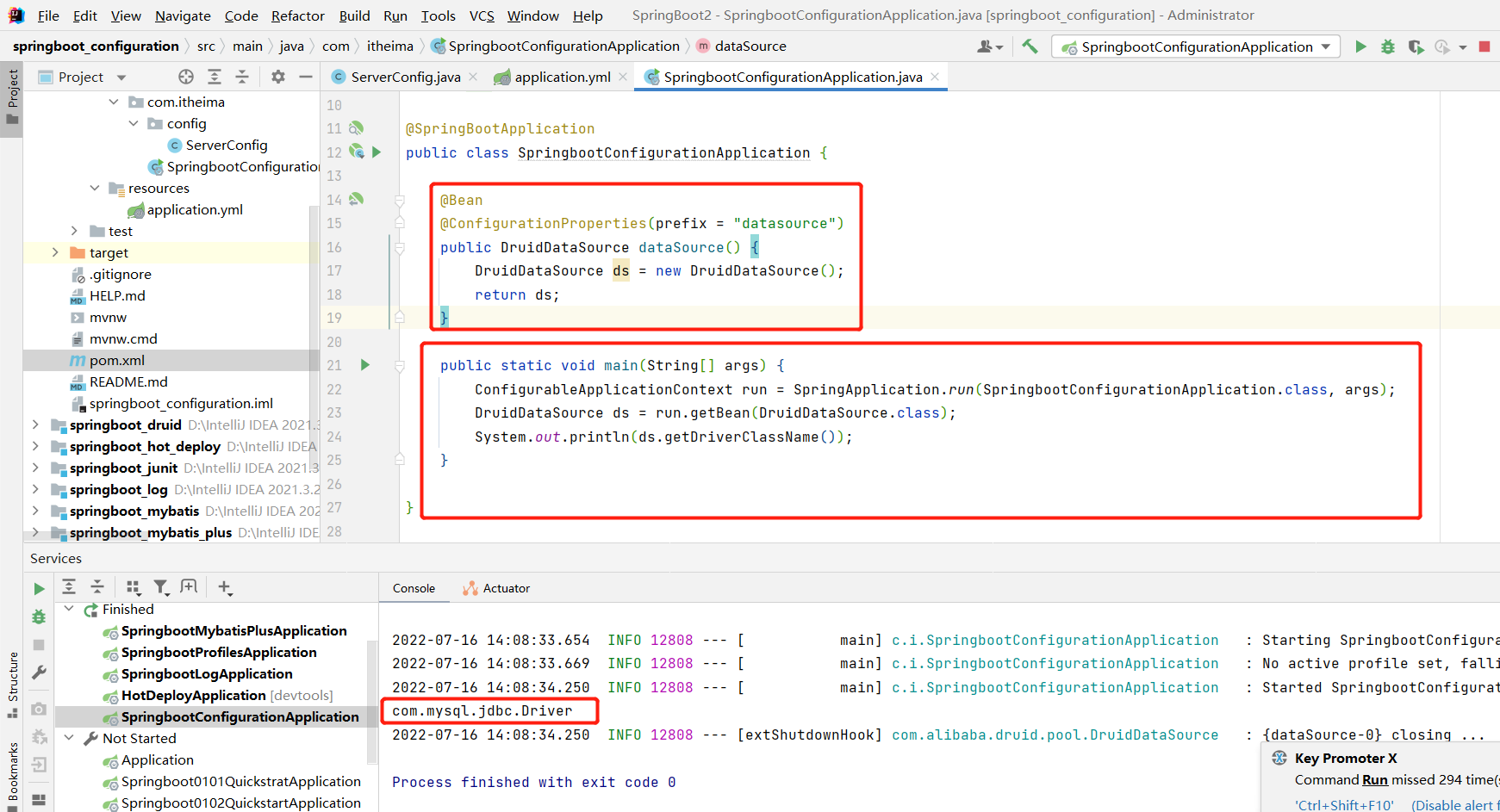
Task: Add service with the plus icon
Action: [x=225, y=587]
